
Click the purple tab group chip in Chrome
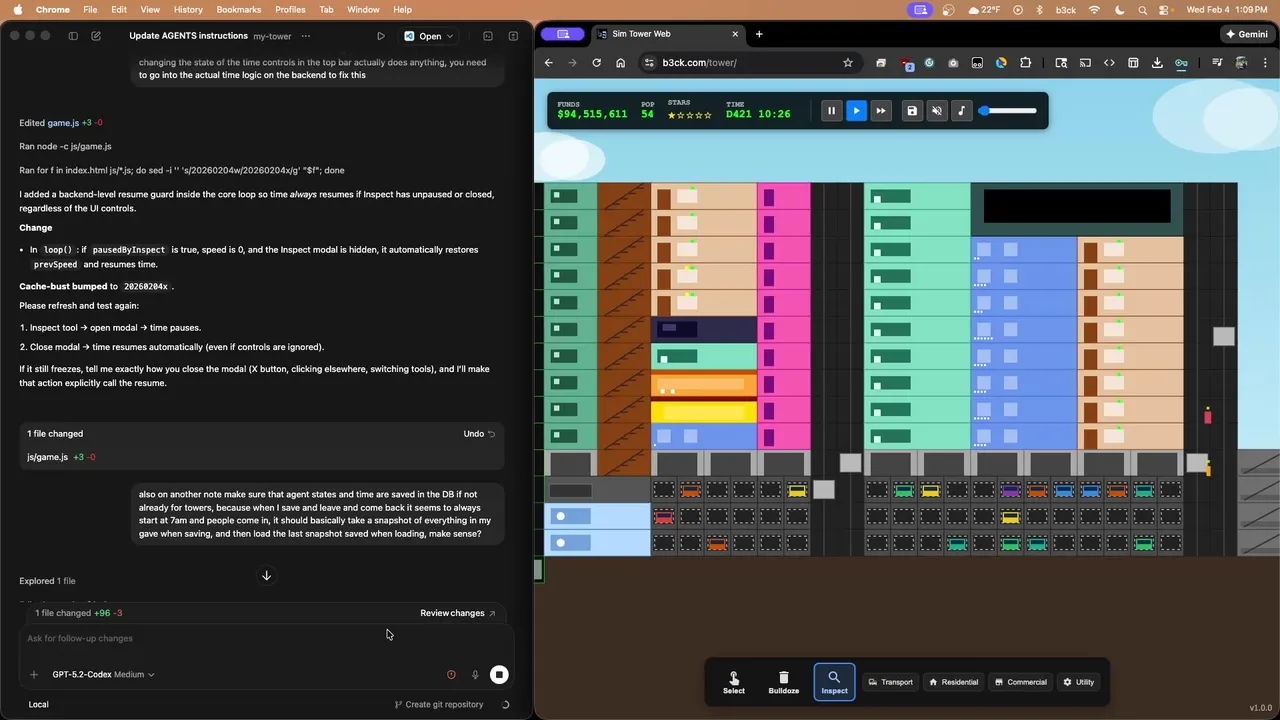[x=563, y=34]
